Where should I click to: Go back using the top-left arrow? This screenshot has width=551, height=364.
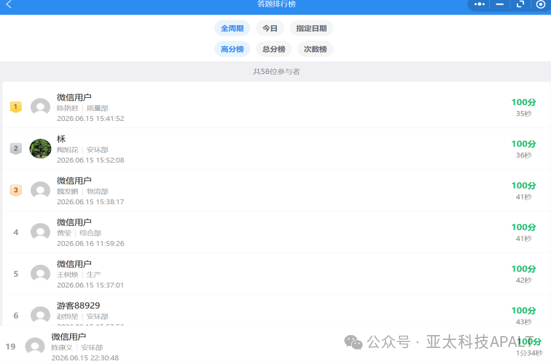tap(9, 4)
